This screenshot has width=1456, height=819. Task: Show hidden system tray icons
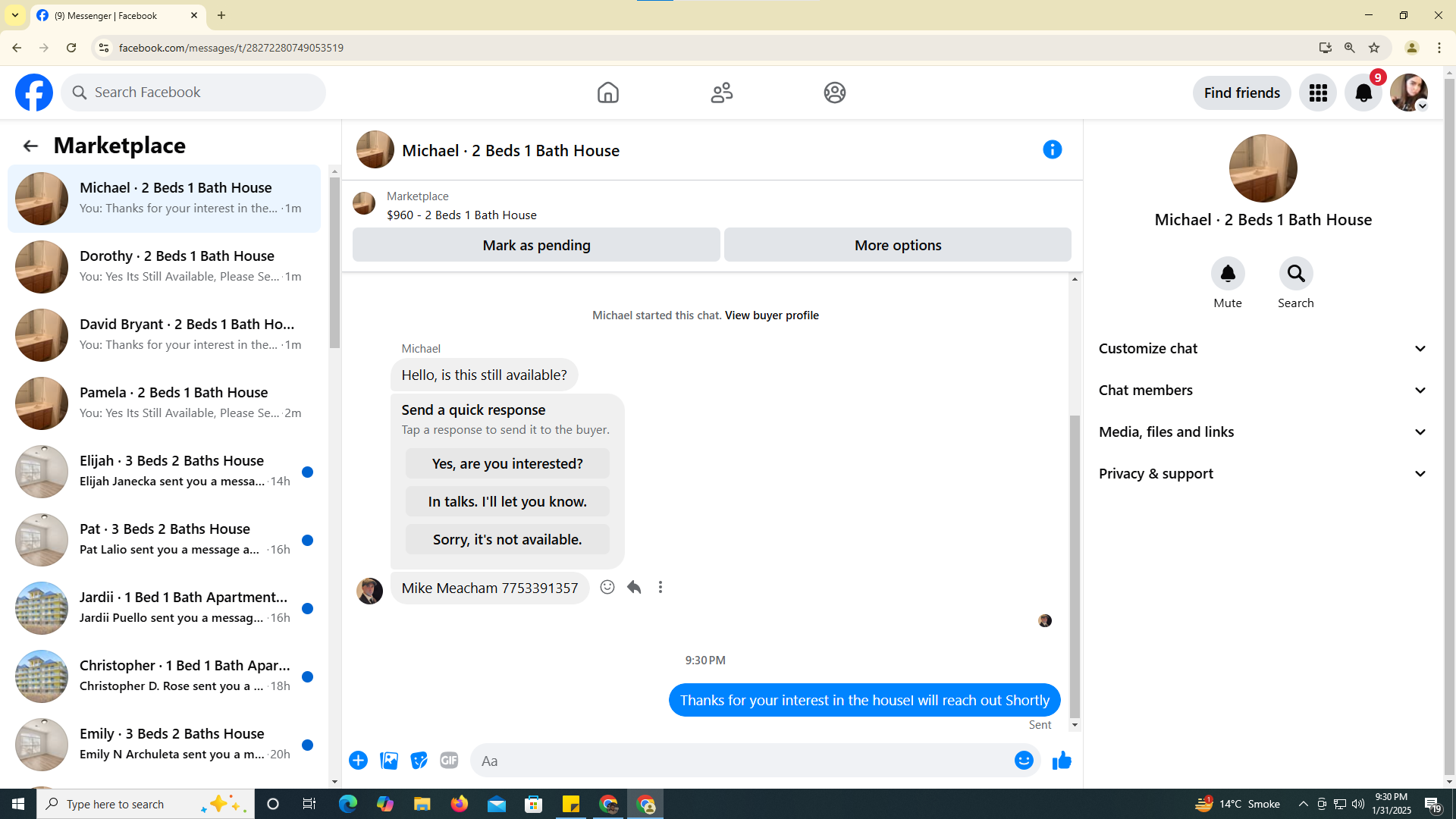point(1304,804)
